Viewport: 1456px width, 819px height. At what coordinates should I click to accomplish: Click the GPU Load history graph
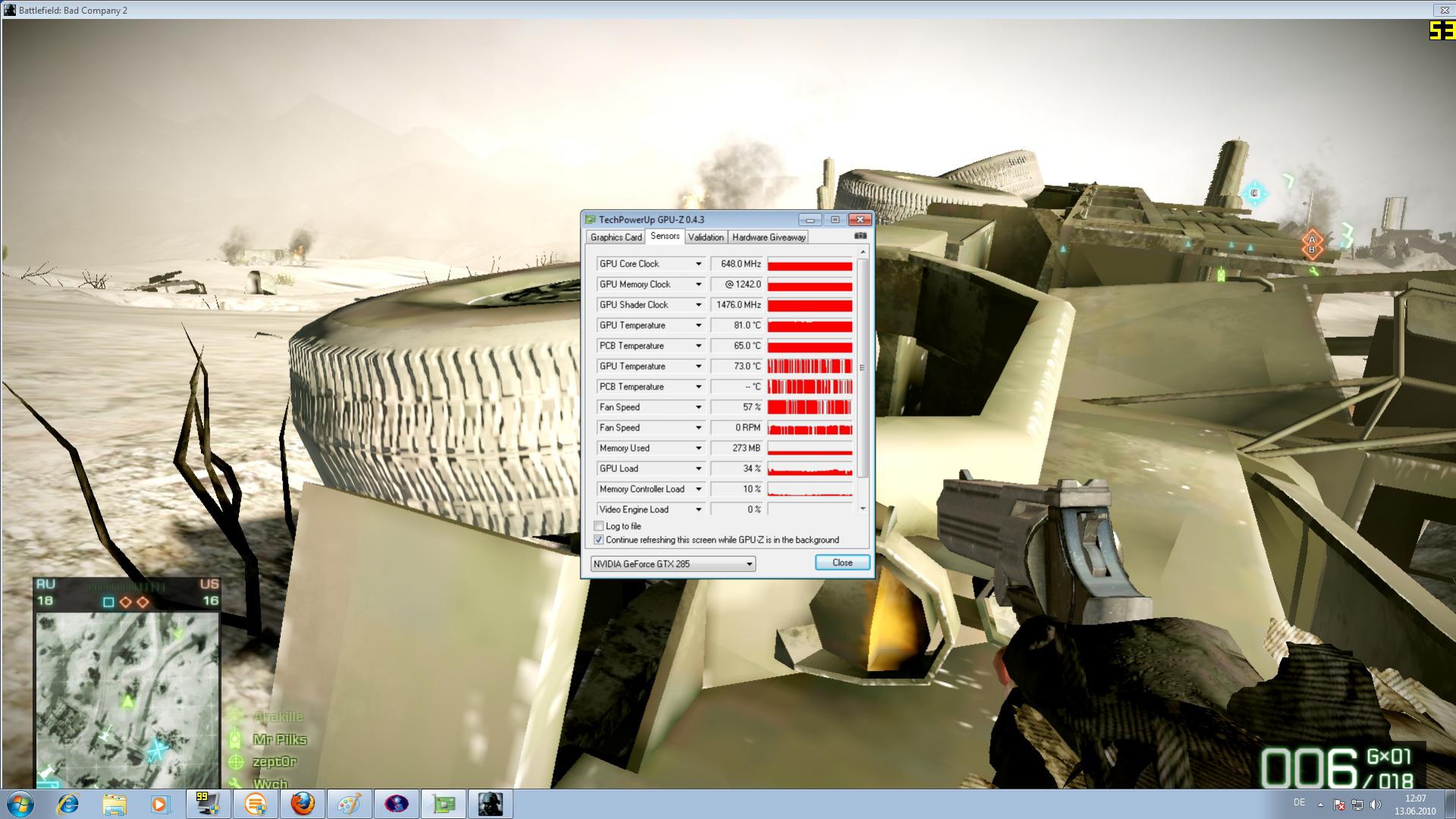click(x=810, y=469)
